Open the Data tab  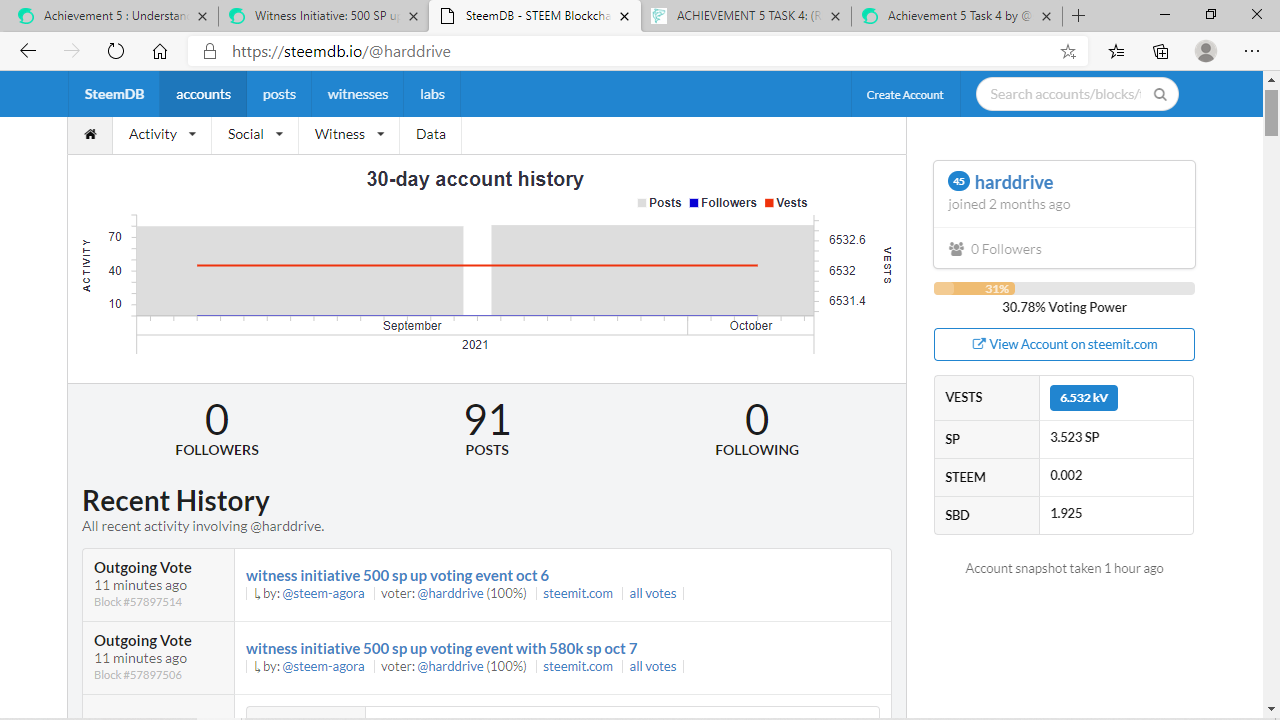pyautogui.click(x=431, y=134)
